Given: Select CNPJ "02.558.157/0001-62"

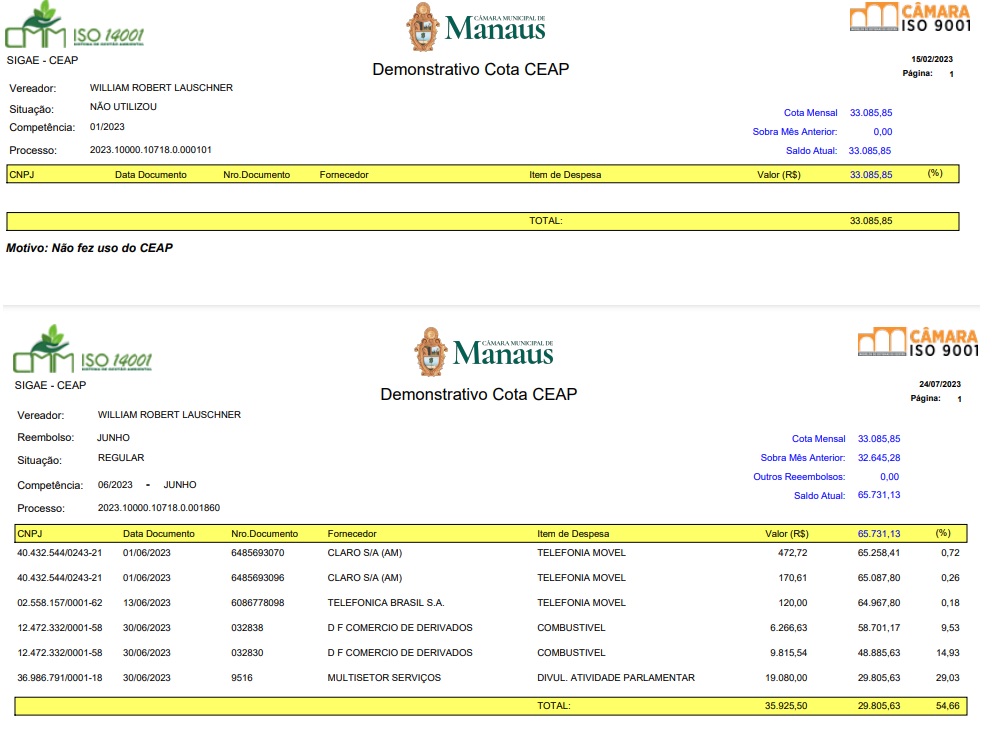Looking at the screenshot, I should click(x=60, y=603).
